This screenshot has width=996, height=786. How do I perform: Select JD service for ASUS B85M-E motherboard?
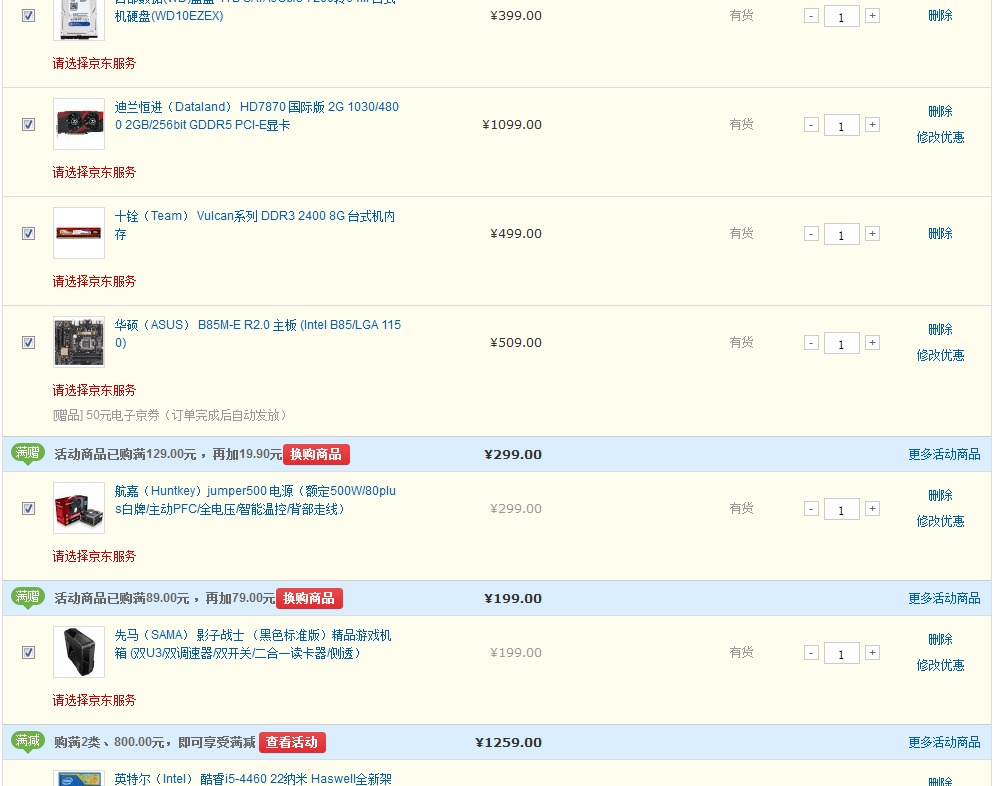(x=94, y=390)
